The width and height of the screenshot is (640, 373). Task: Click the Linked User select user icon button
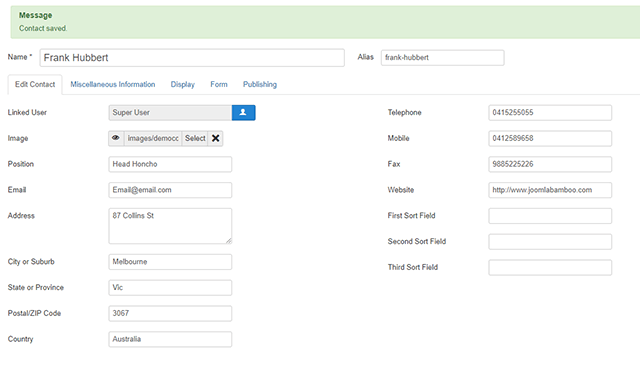[x=244, y=113]
